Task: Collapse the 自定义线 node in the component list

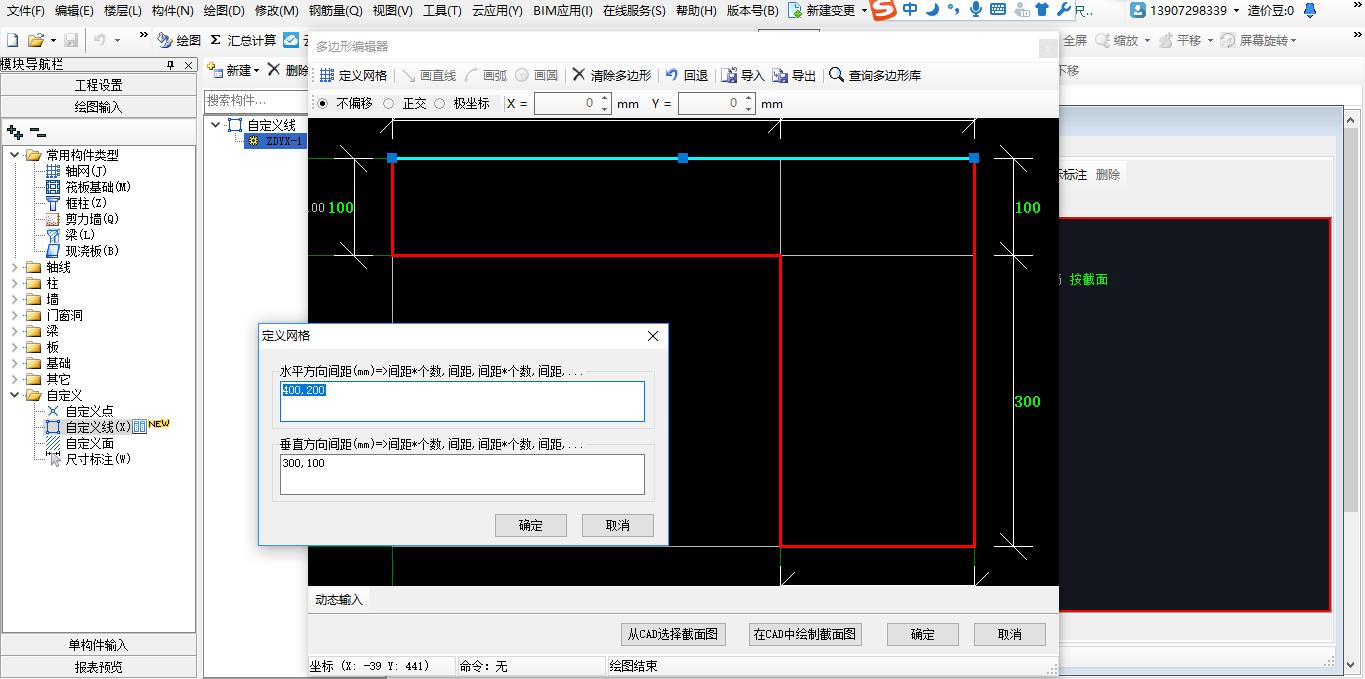Action: click(217, 125)
